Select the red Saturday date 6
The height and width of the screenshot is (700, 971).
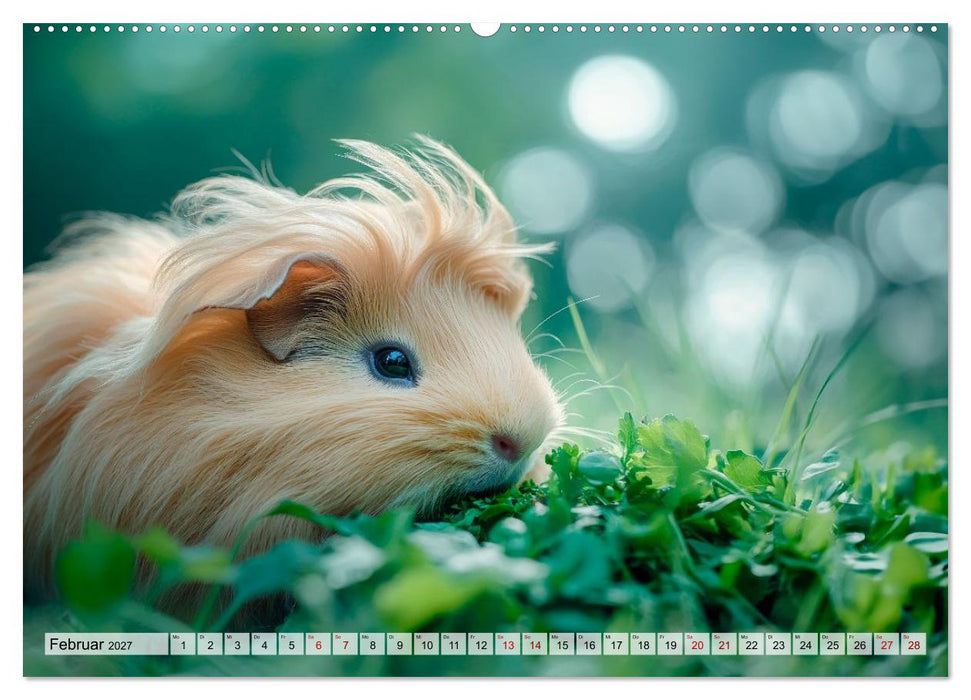click(318, 644)
